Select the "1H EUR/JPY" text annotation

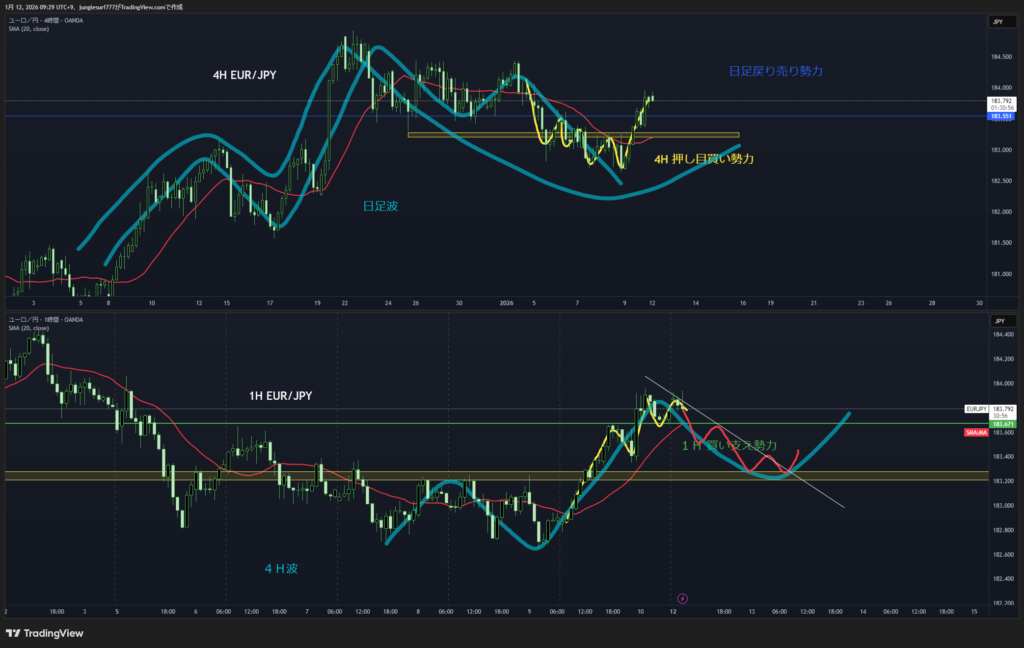tap(281, 396)
